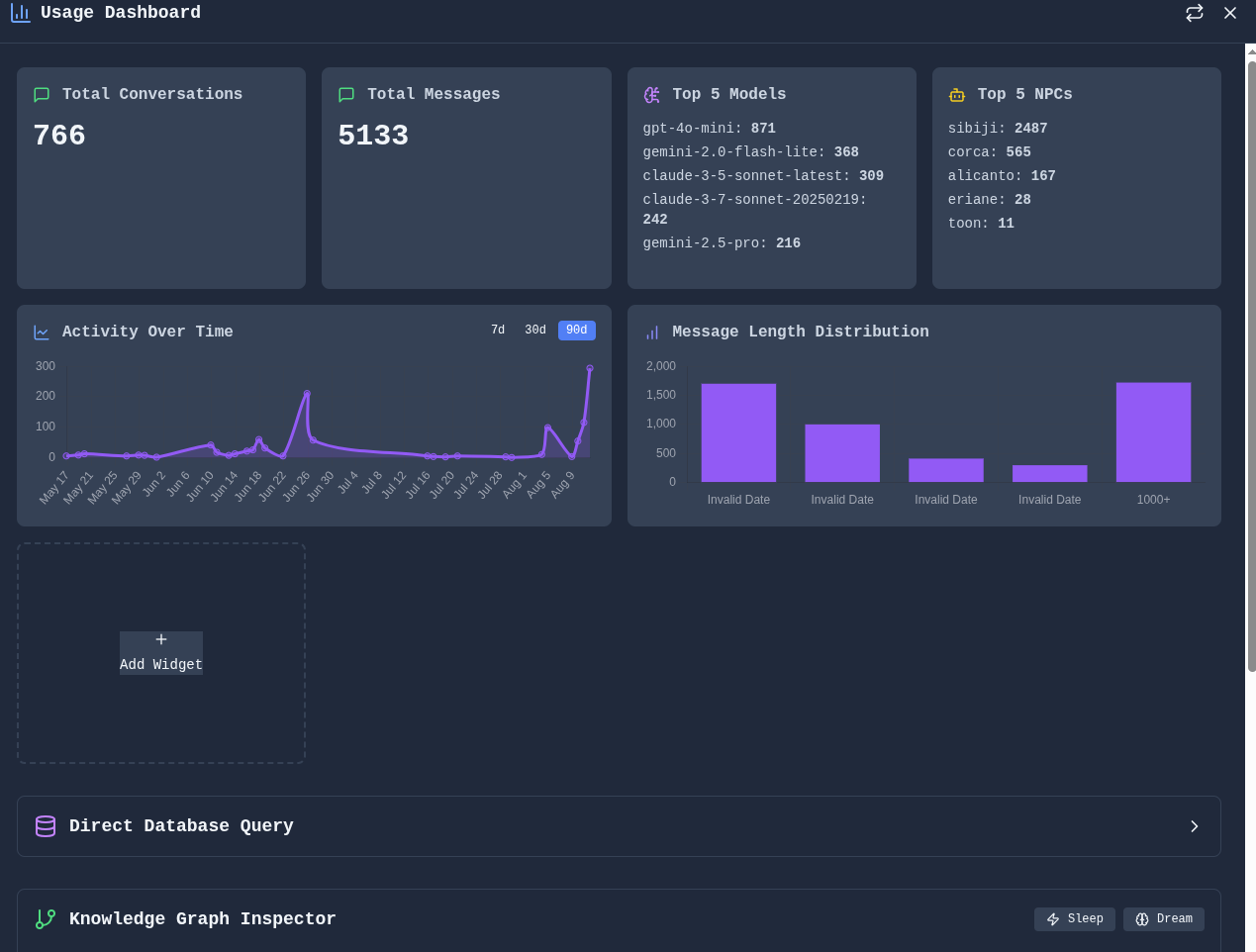Click the conversation bubble icon on Total Conversations
Image resolution: width=1256 pixels, height=952 pixels.
click(41, 94)
